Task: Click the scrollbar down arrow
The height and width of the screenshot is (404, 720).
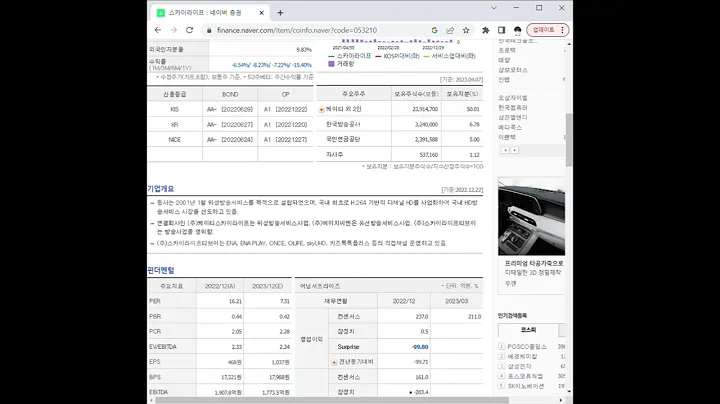Action: (x=569, y=392)
